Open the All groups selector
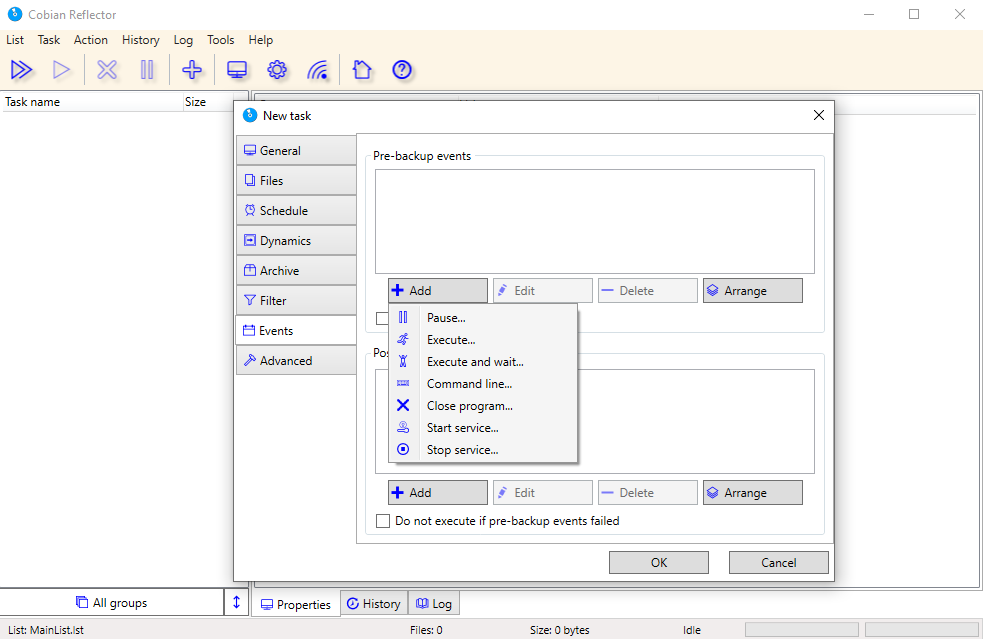The height and width of the screenshot is (639, 983). (x=112, y=603)
